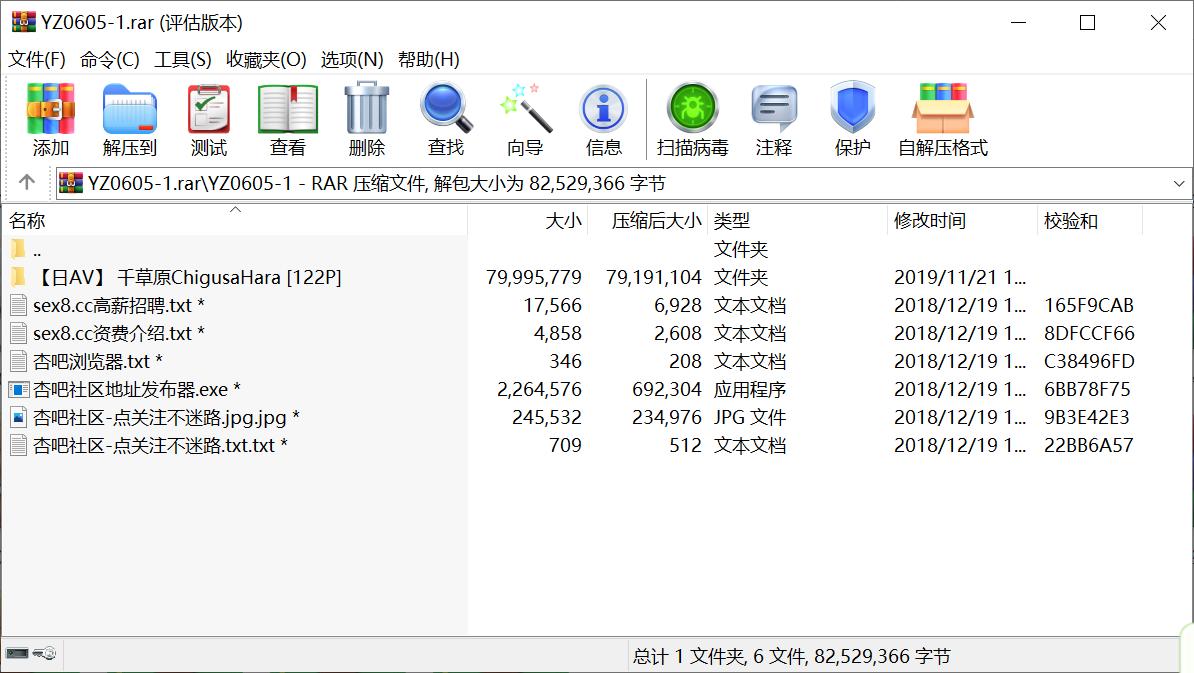Screen dimensions: 1194x673
Task: Click the 杏吧社区地址发布器.exe file icon
Action: pyautogui.click(x=18, y=389)
